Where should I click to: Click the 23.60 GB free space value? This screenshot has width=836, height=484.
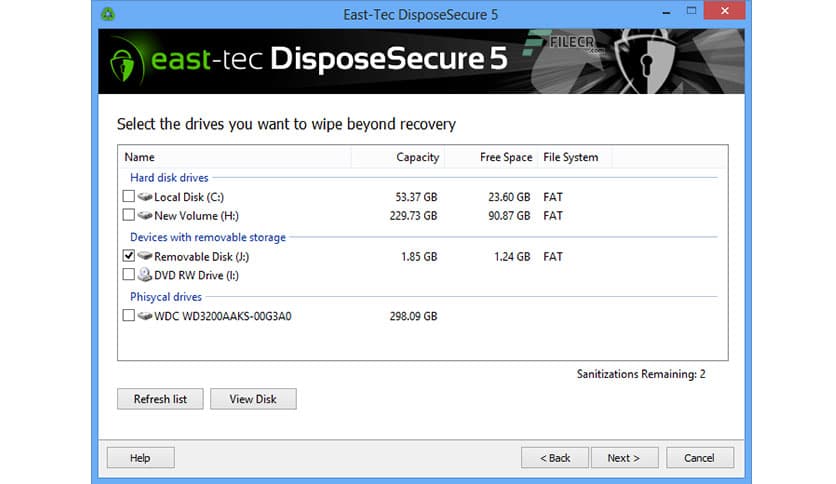(509, 197)
